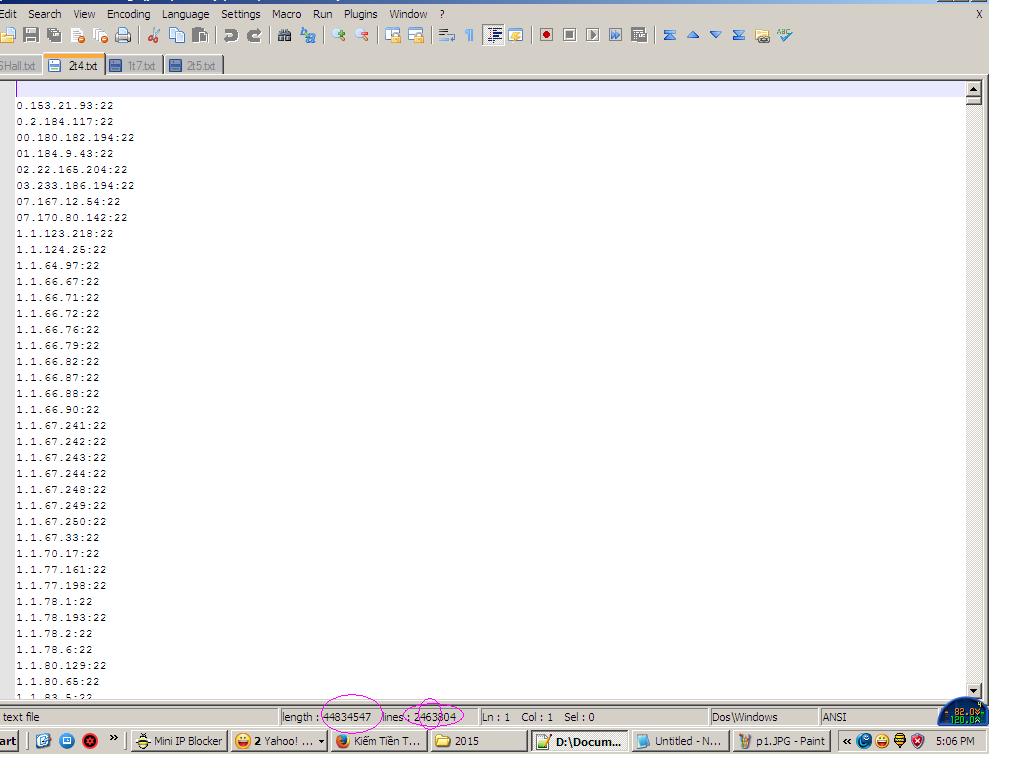The image size is (1024, 768).
Task: Click the user defined language icon
Action: click(516, 35)
